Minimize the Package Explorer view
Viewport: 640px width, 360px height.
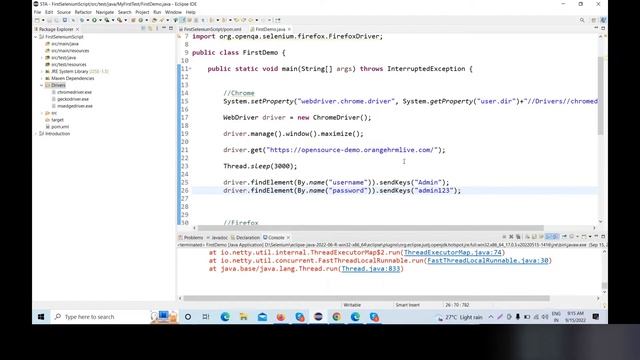click(x=164, y=28)
